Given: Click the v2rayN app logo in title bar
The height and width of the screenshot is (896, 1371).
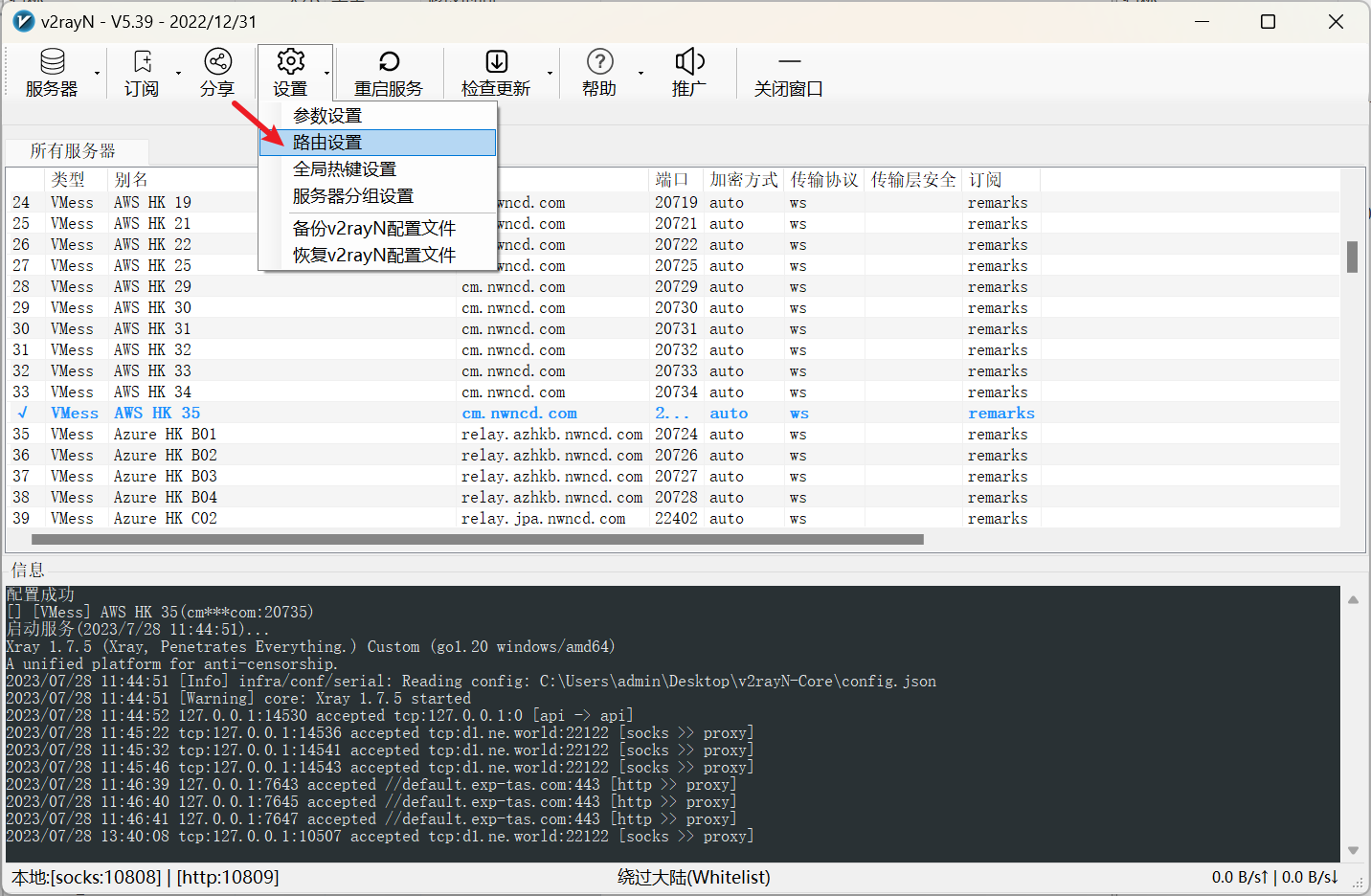Looking at the screenshot, I should tap(24, 21).
